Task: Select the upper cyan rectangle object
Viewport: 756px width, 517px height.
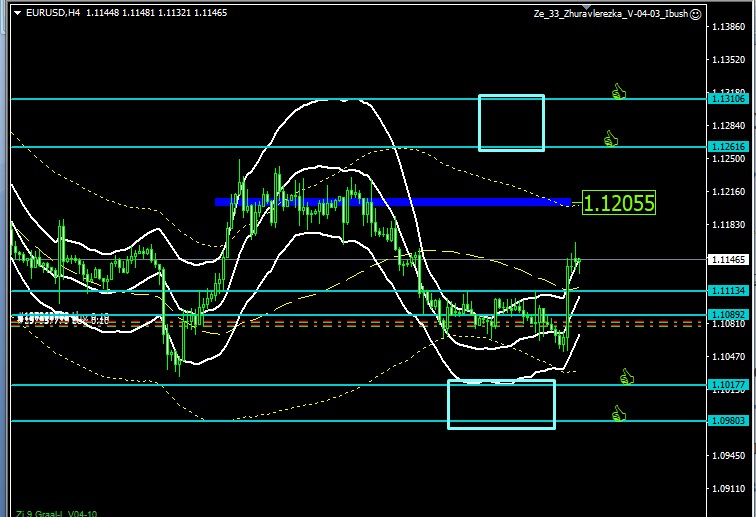Action: pyautogui.click(x=511, y=97)
